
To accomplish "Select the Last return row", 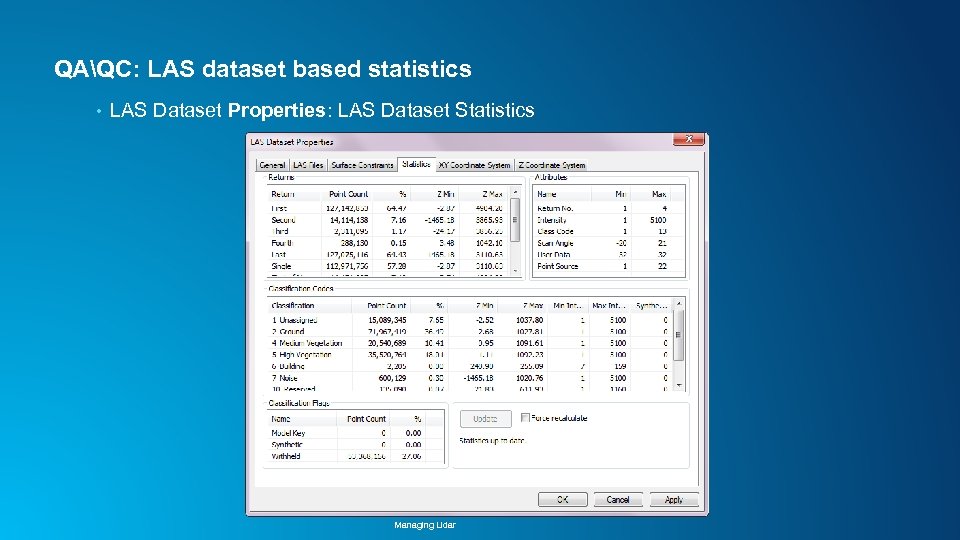I will [x=389, y=255].
